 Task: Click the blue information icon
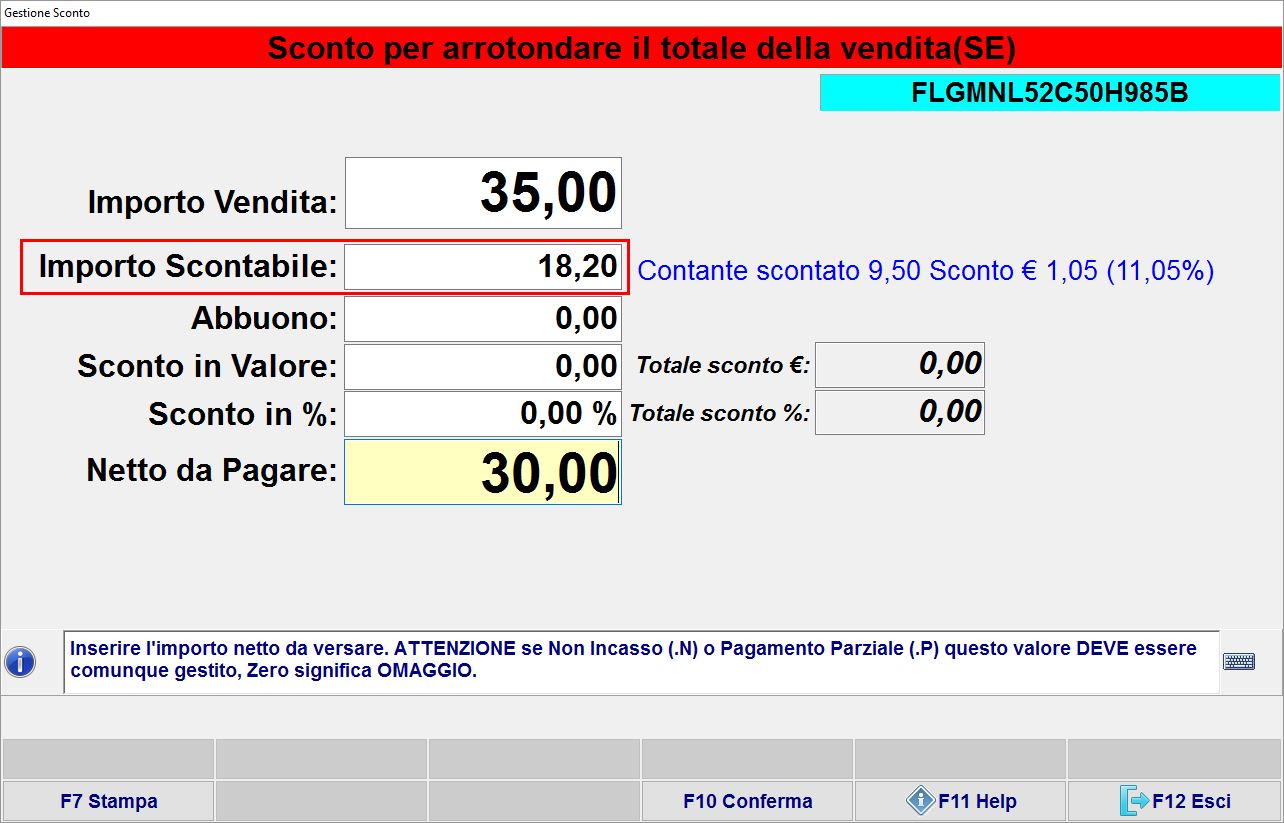(20, 662)
